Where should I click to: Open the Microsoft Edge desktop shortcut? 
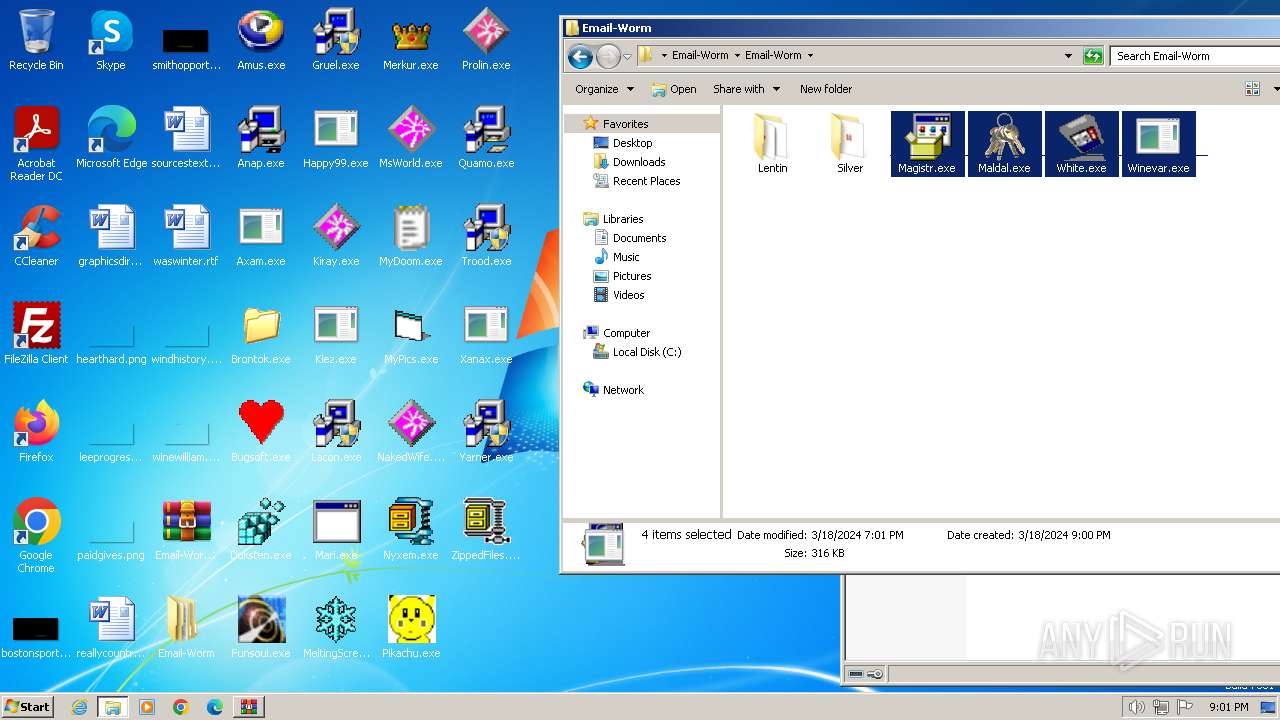pos(111,138)
